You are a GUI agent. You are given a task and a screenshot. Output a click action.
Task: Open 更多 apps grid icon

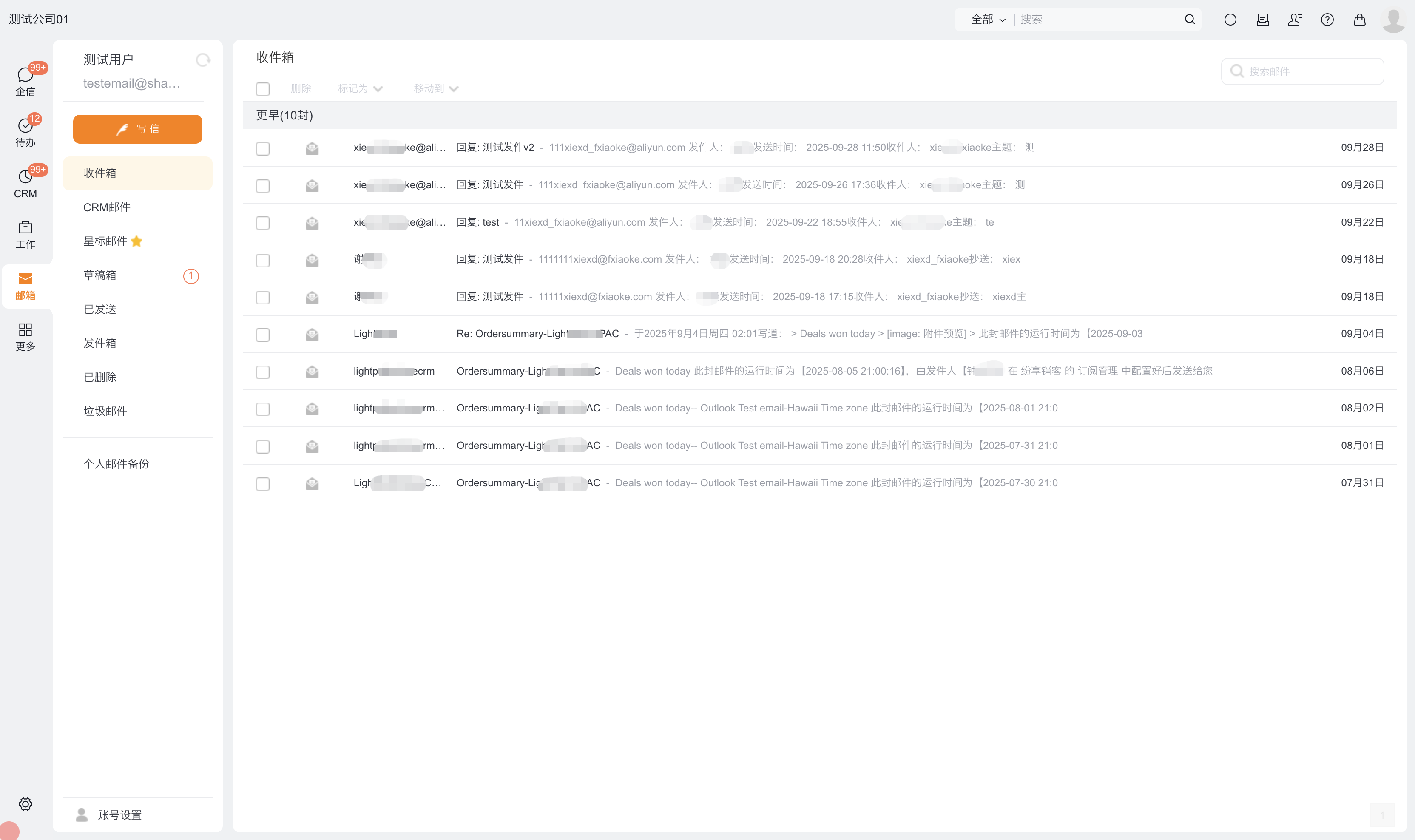[25, 330]
